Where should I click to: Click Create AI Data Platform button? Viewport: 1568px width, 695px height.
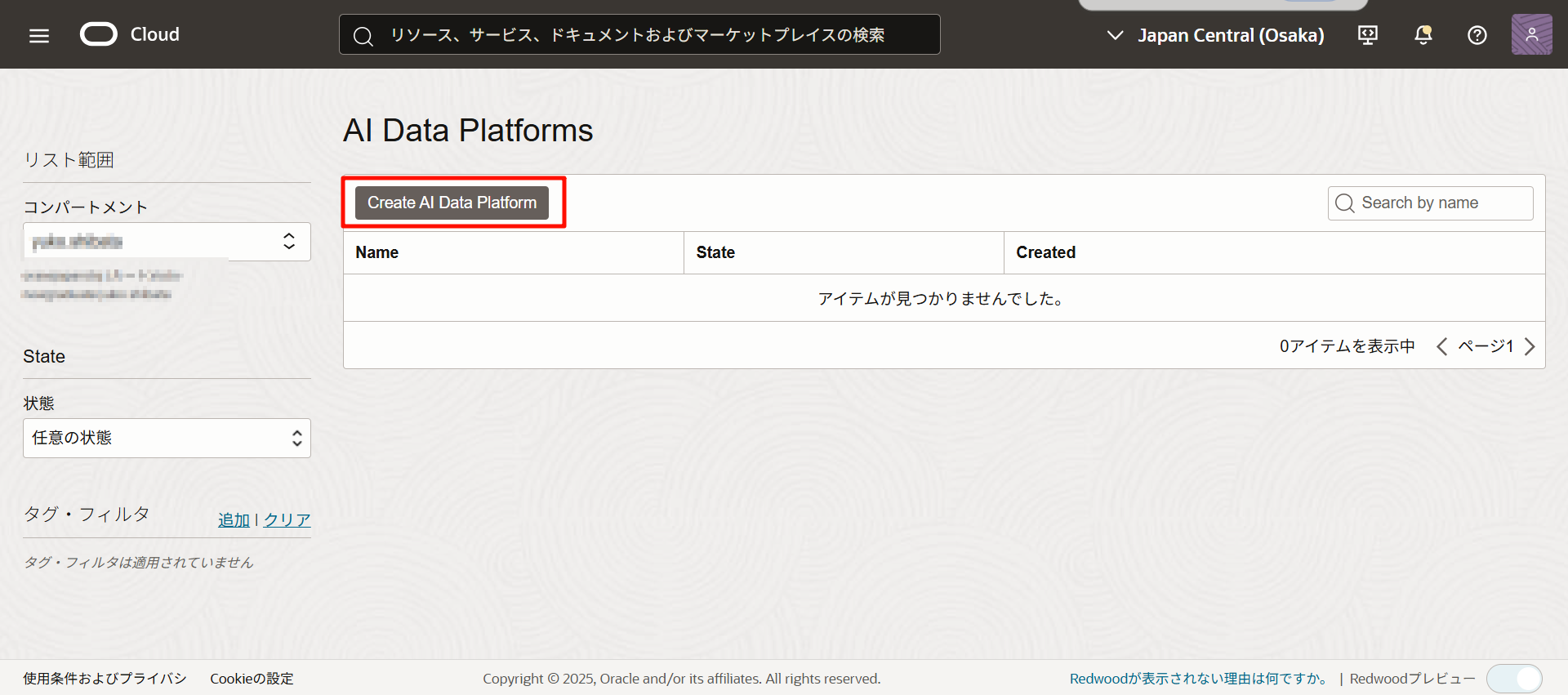(452, 203)
